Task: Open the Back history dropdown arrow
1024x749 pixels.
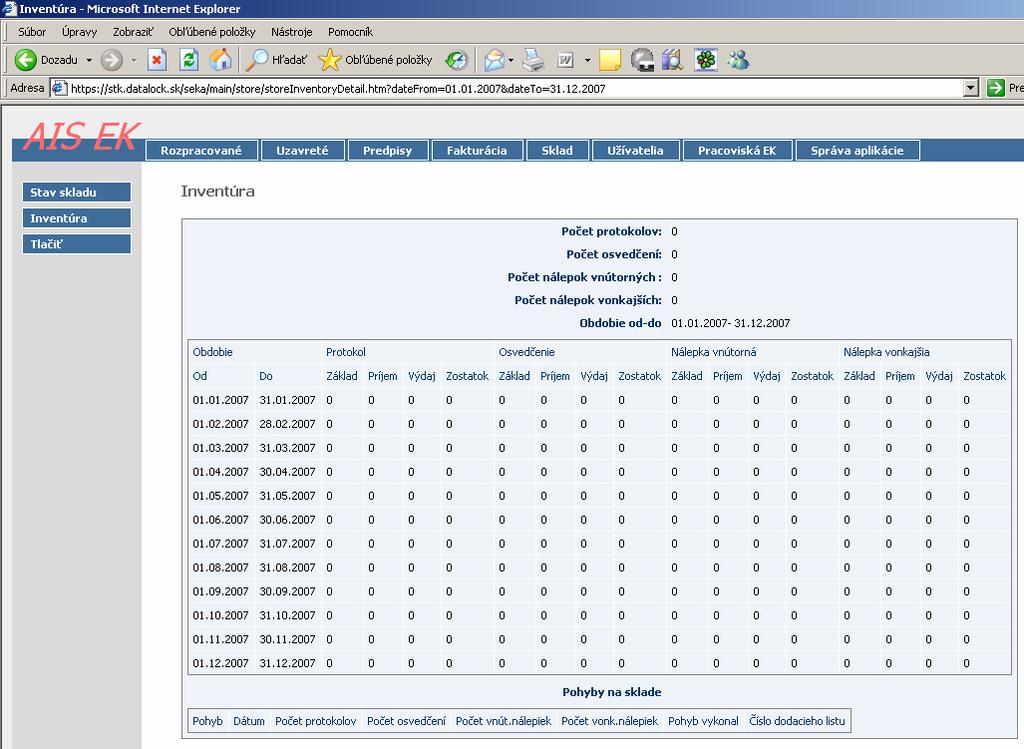Action: [89, 60]
